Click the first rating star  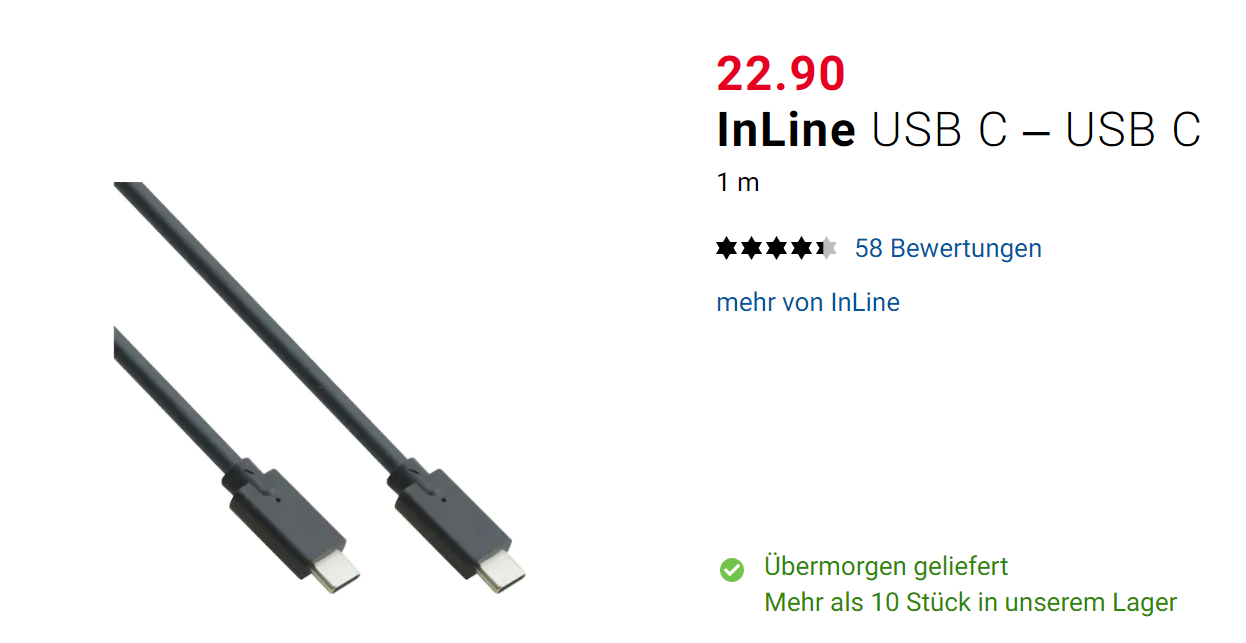click(x=727, y=248)
